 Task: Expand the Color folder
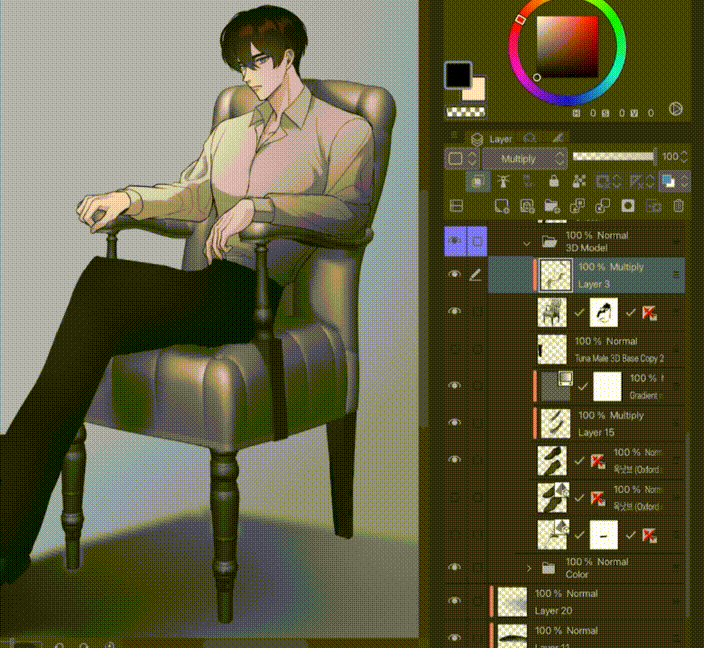[x=529, y=569]
